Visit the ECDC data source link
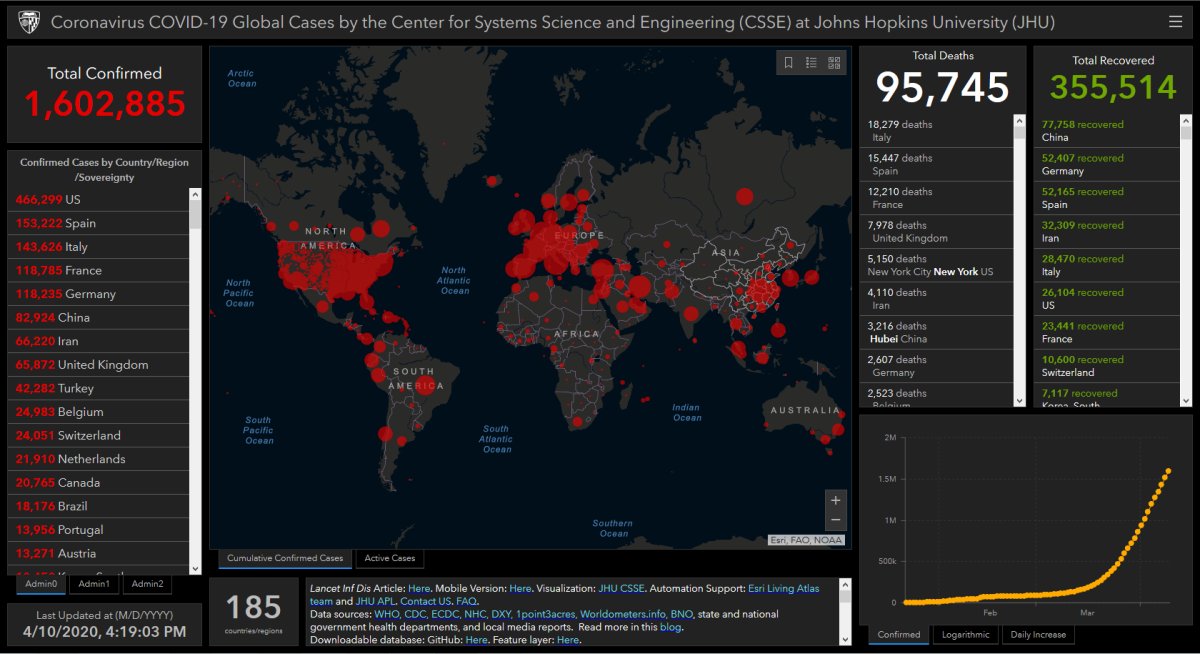 tap(446, 614)
